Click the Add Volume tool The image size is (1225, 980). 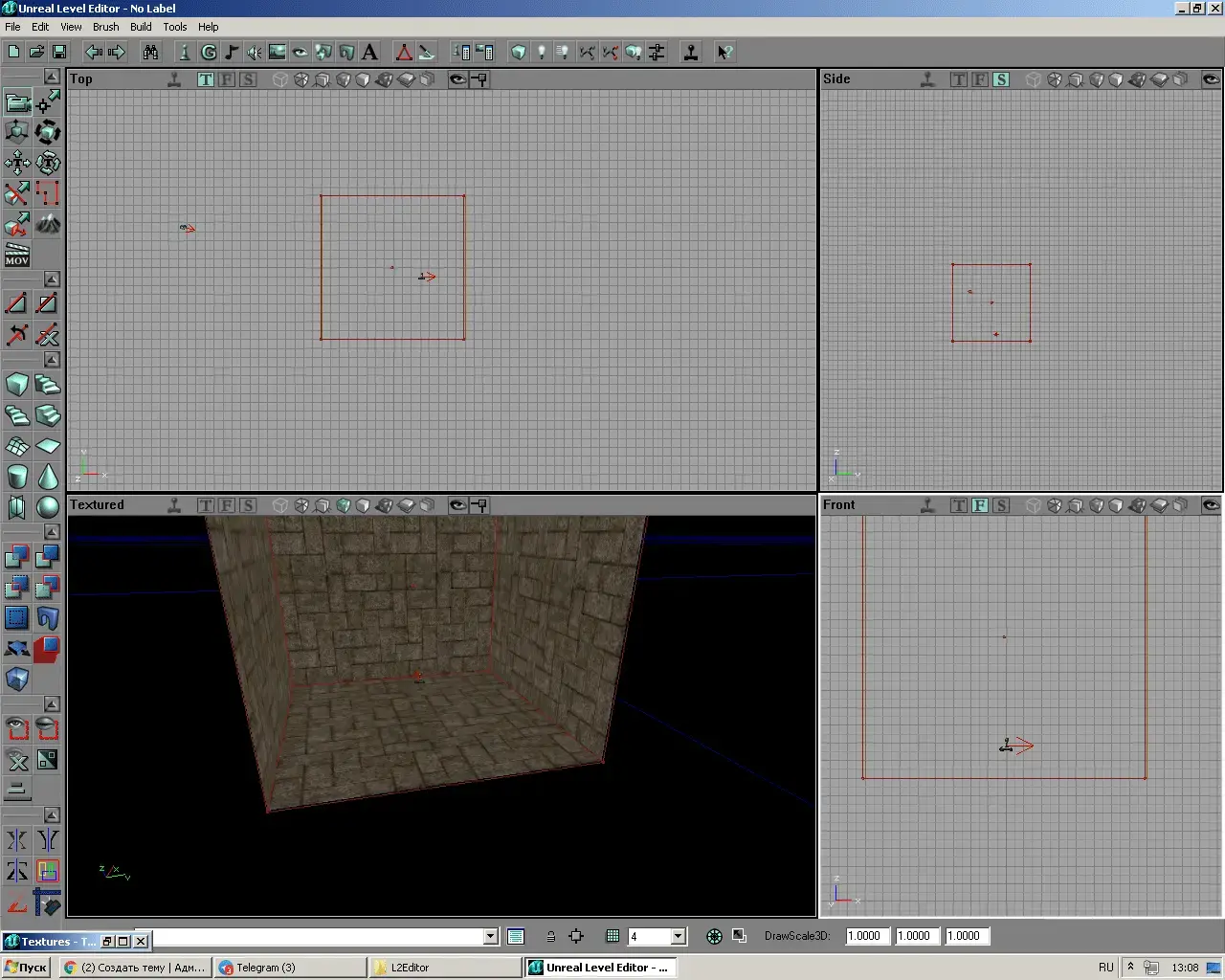pyautogui.click(x=17, y=679)
